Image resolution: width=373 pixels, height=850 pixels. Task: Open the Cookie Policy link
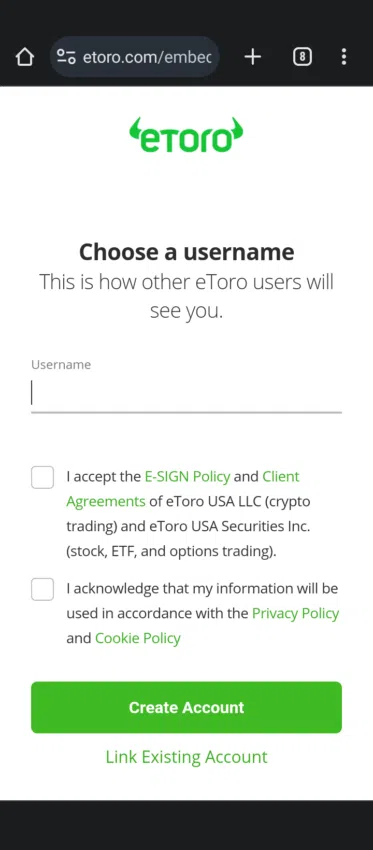pyautogui.click(x=138, y=638)
